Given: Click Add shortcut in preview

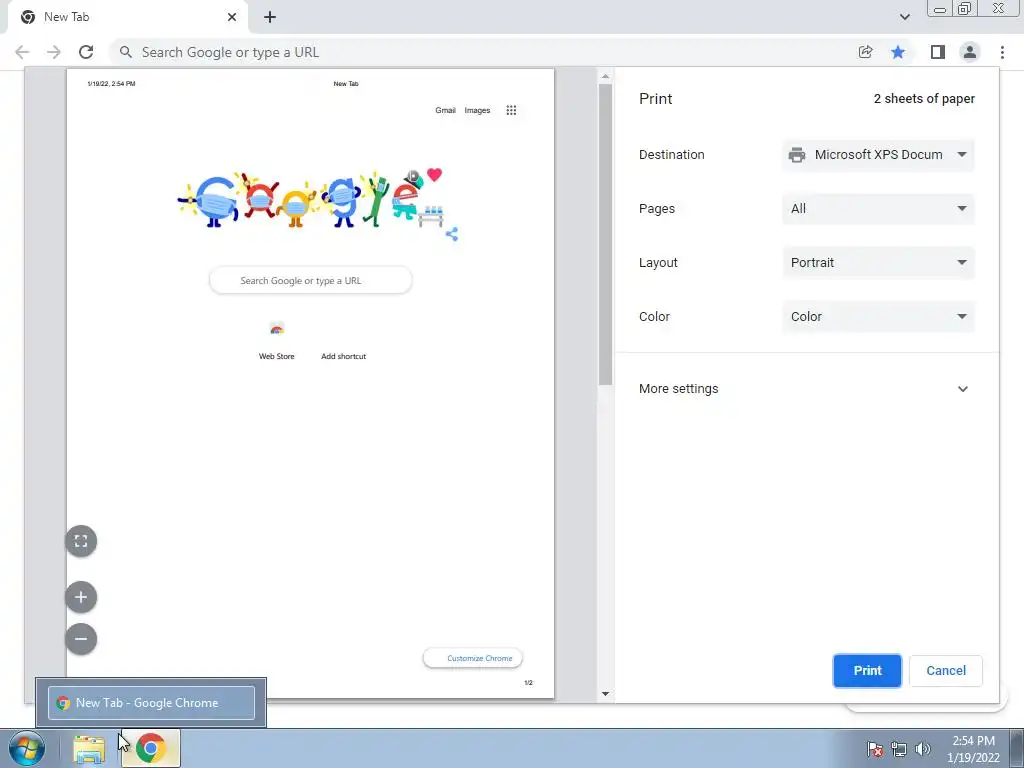Looking at the screenshot, I should pos(344,356).
